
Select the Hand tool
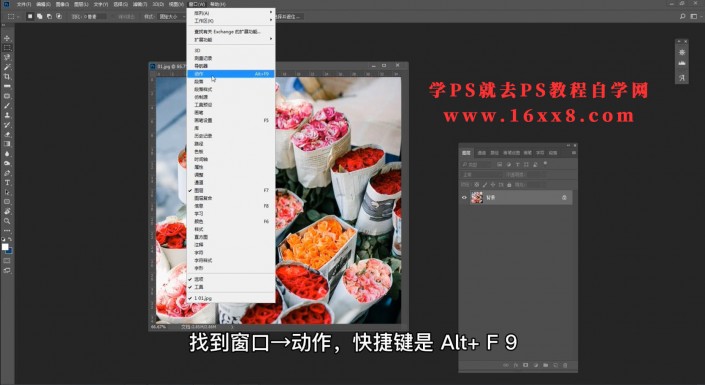pos(7,211)
